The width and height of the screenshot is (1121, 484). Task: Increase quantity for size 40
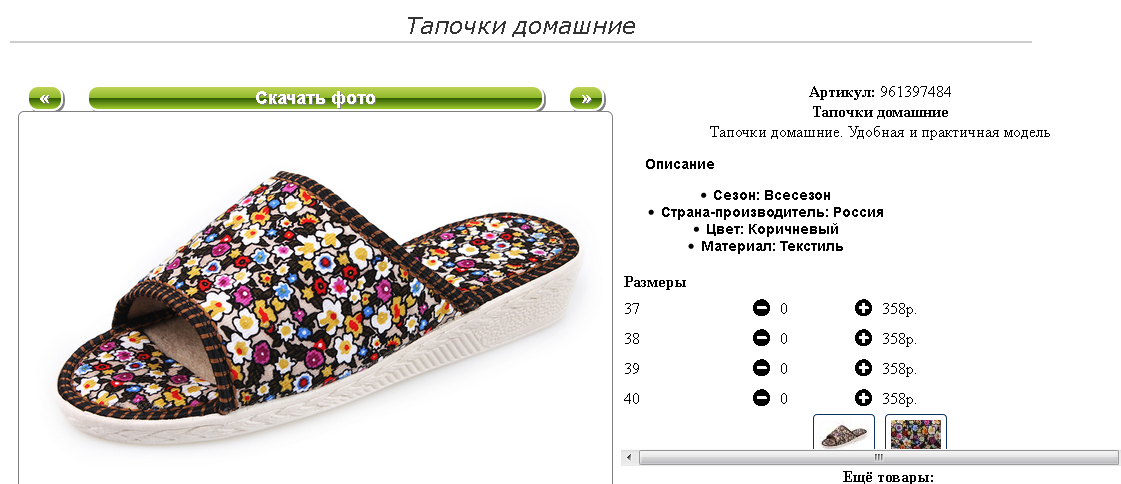tap(863, 397)
